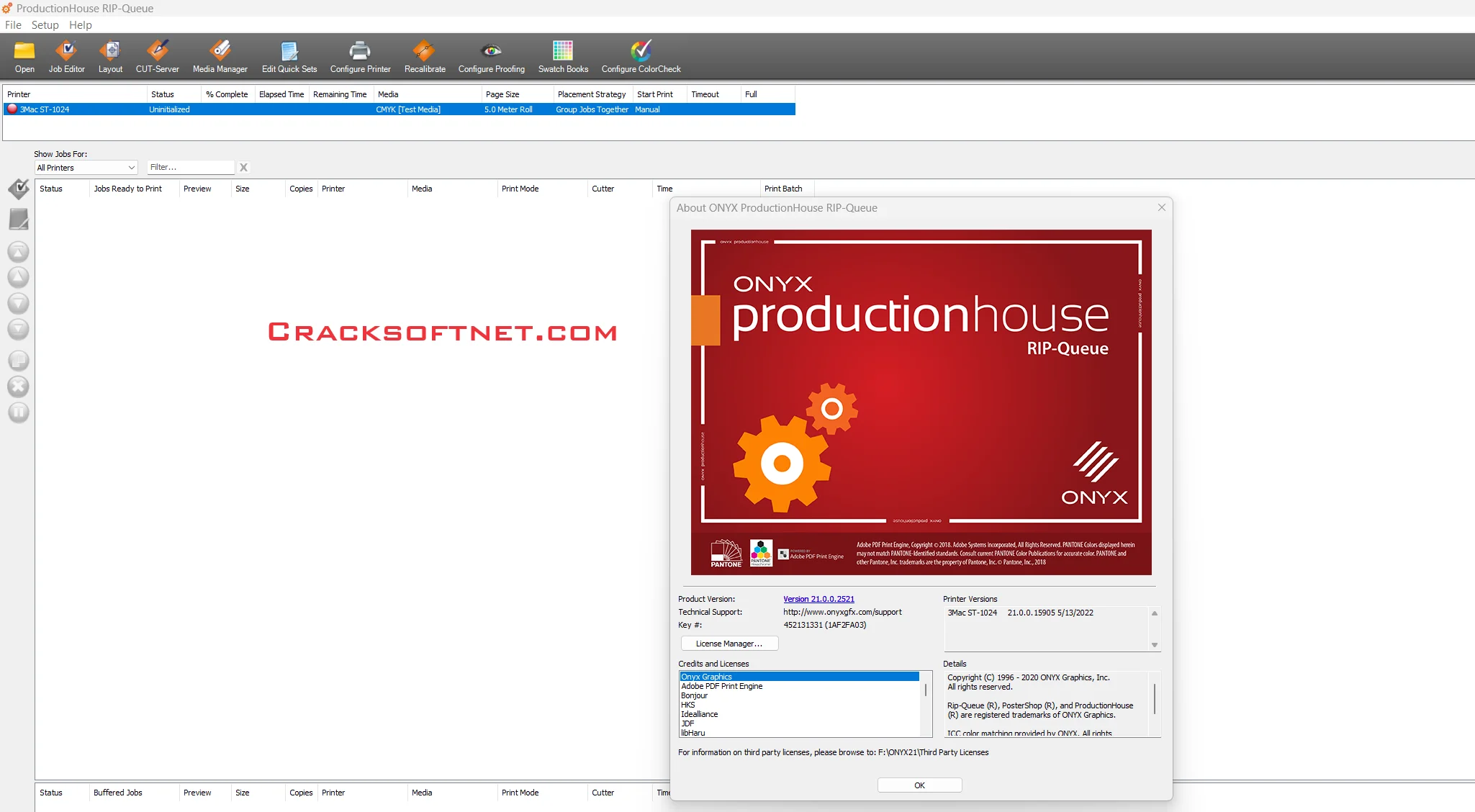
Task: Select JDF in Credits list
Action: [688, 723]
